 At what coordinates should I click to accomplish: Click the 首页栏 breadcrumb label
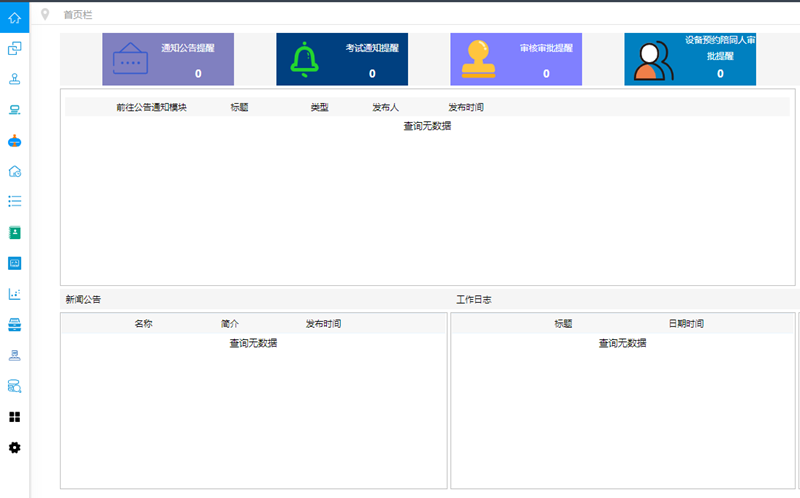75,15
